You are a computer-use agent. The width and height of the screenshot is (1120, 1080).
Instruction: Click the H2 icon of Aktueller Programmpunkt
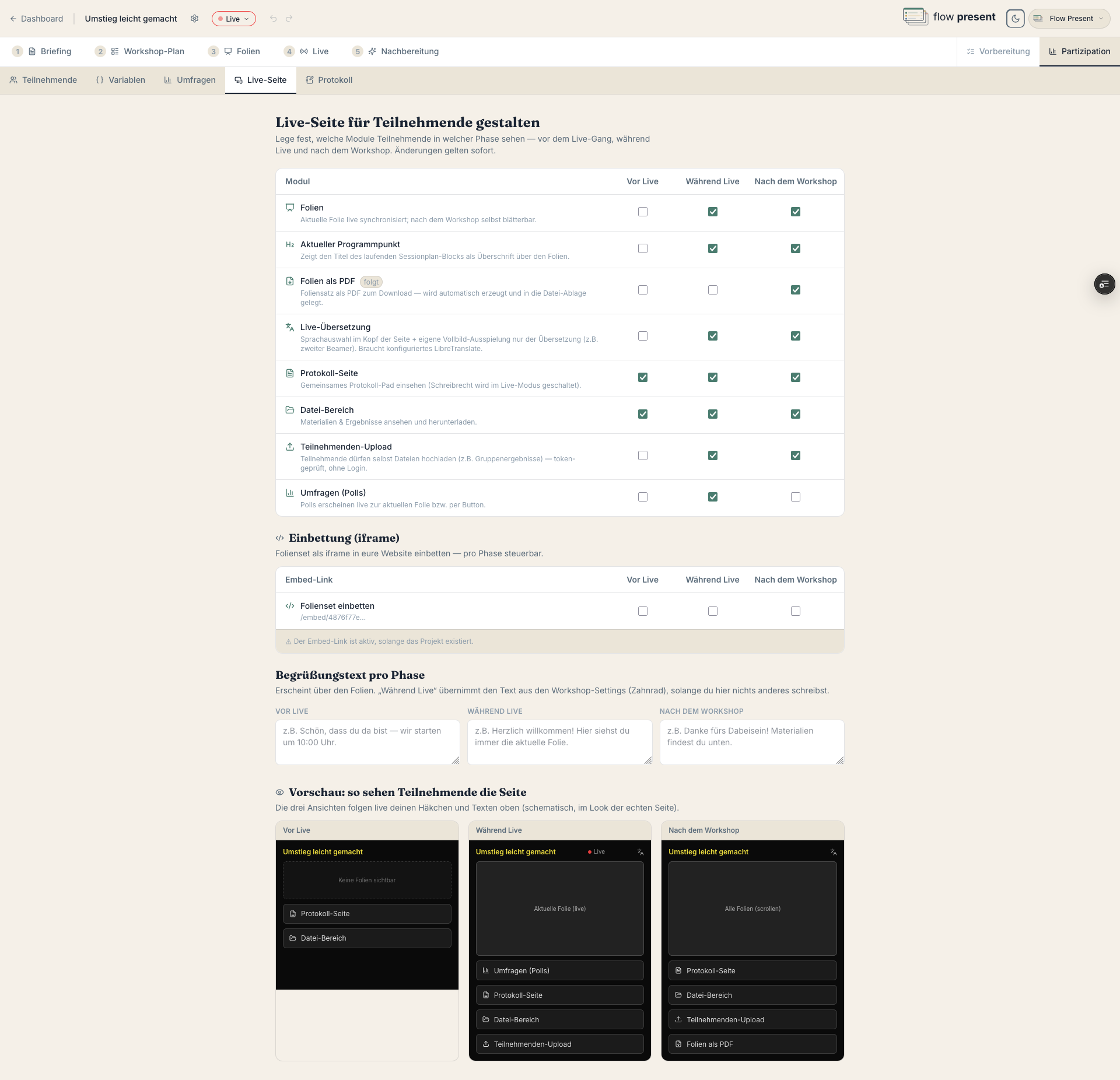point(290,244)
